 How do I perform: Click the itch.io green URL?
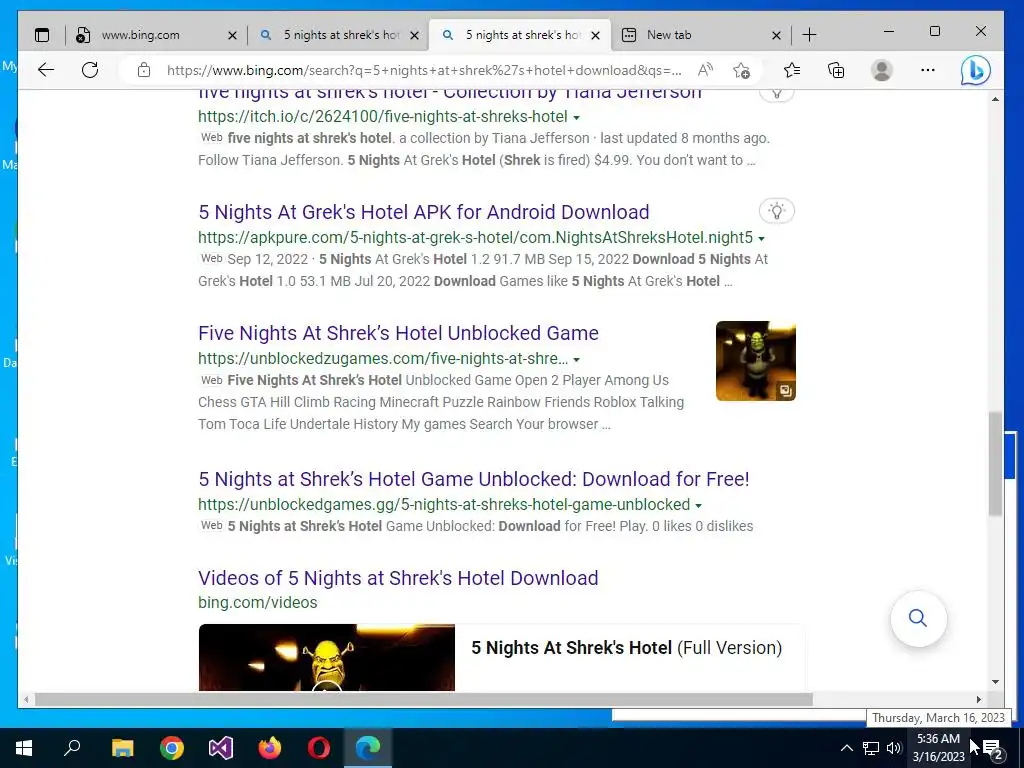[x=383, y=116]
